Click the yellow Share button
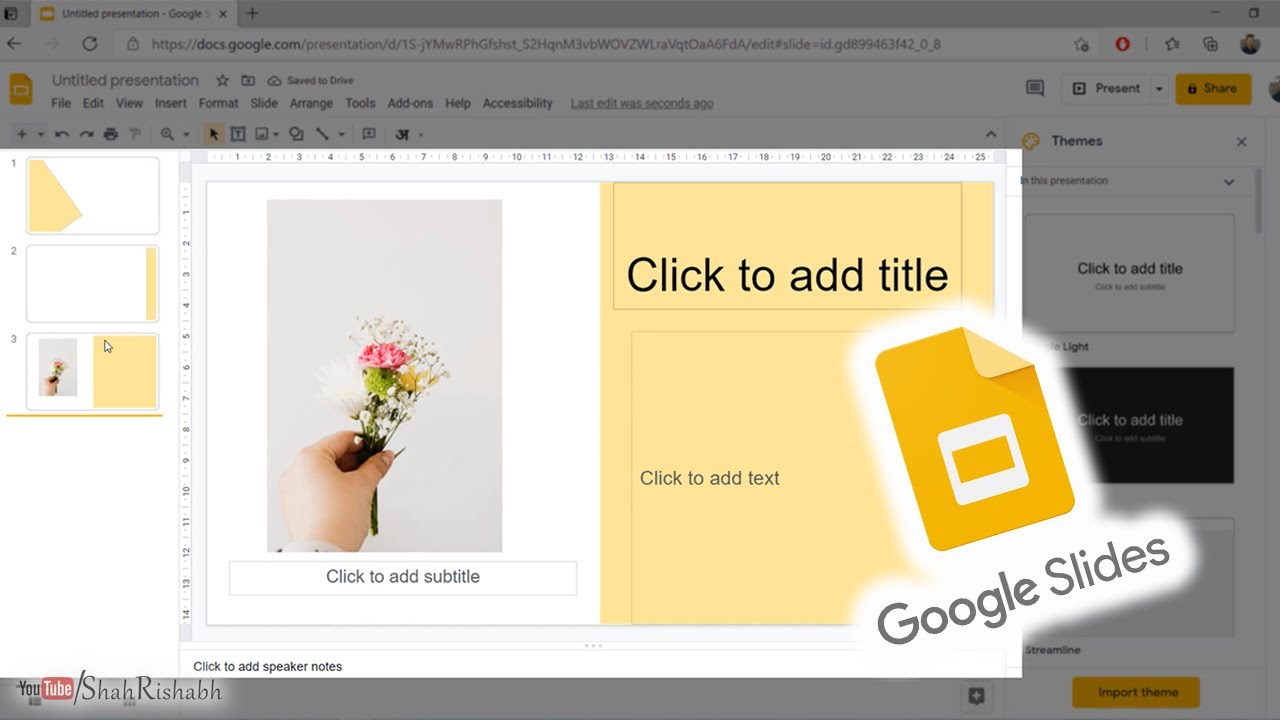This screenshot has width=1280, height=720. (1213, 88)
